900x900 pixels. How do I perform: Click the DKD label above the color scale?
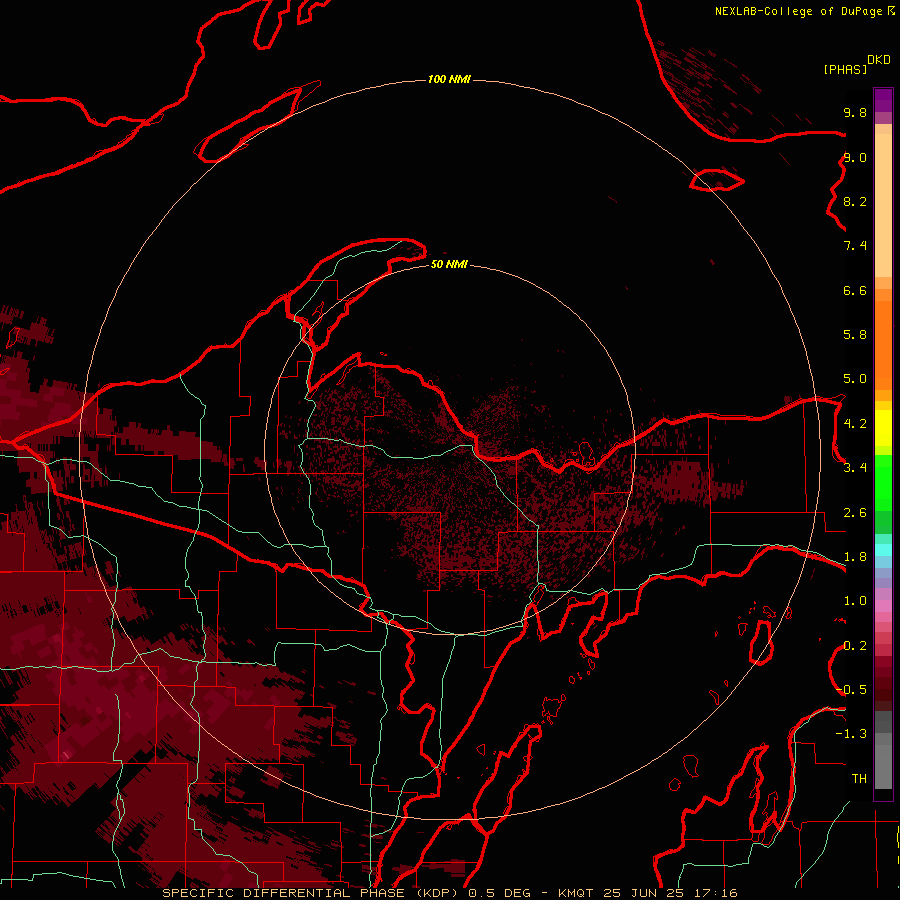879,60
